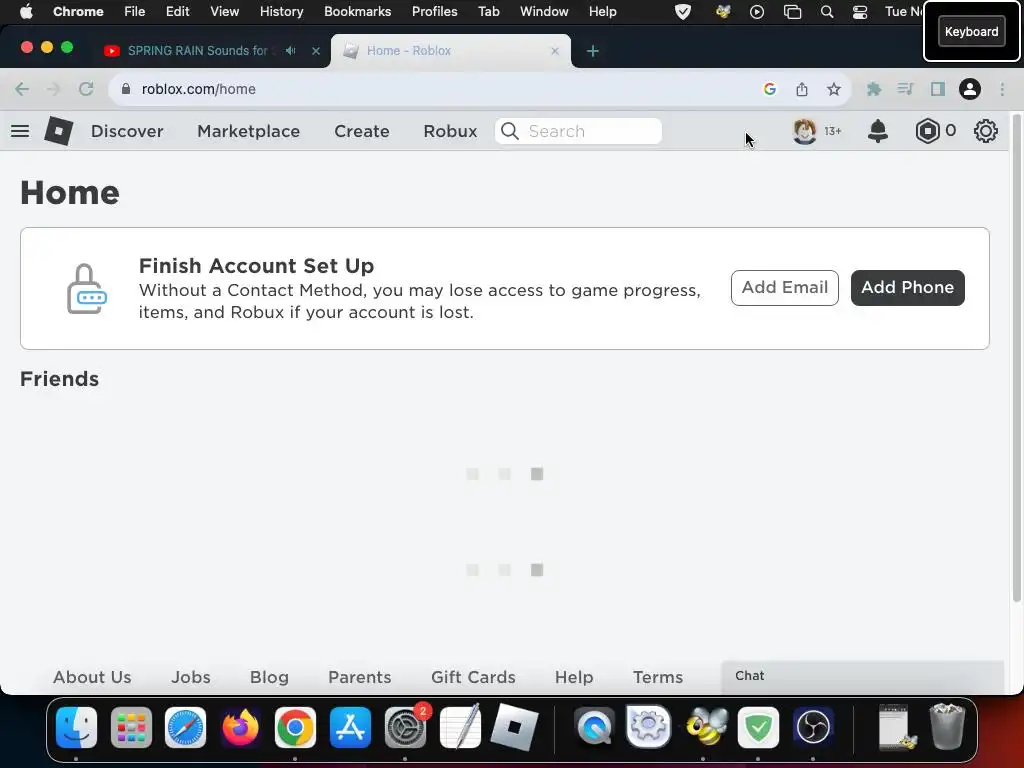Open the Profiles menu

pos(434,12)
